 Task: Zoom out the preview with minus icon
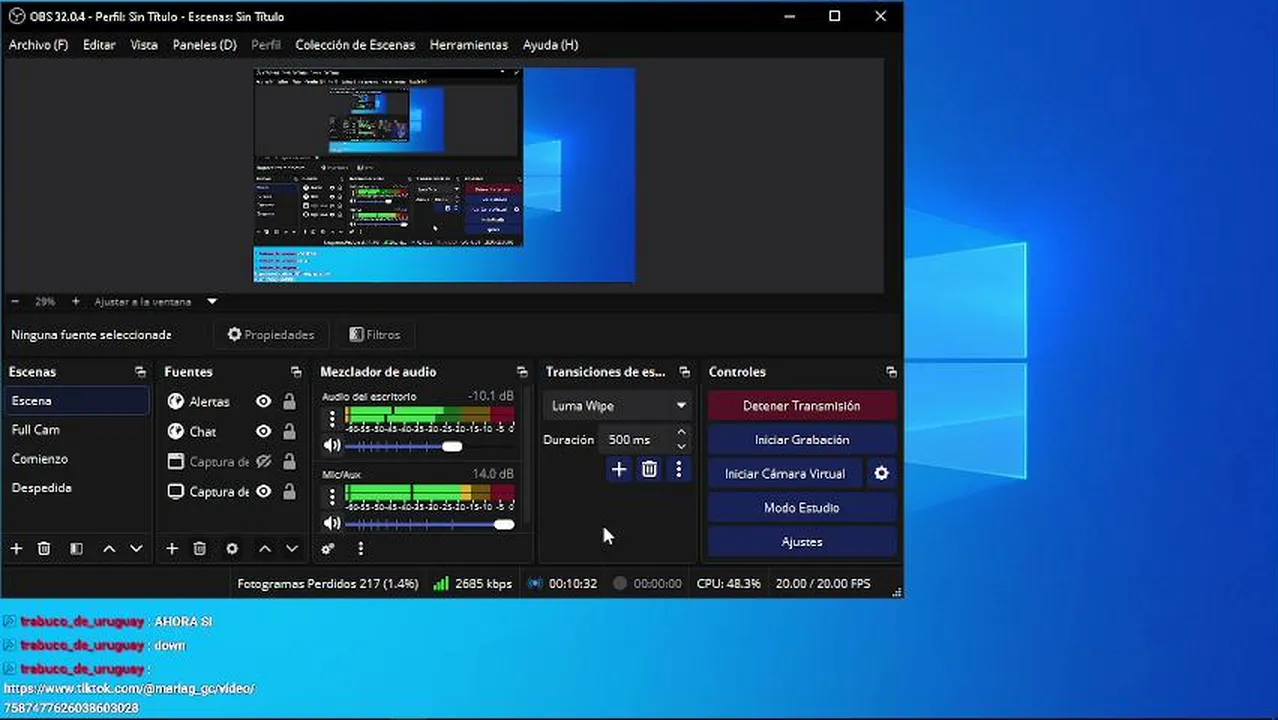(15, 301)
